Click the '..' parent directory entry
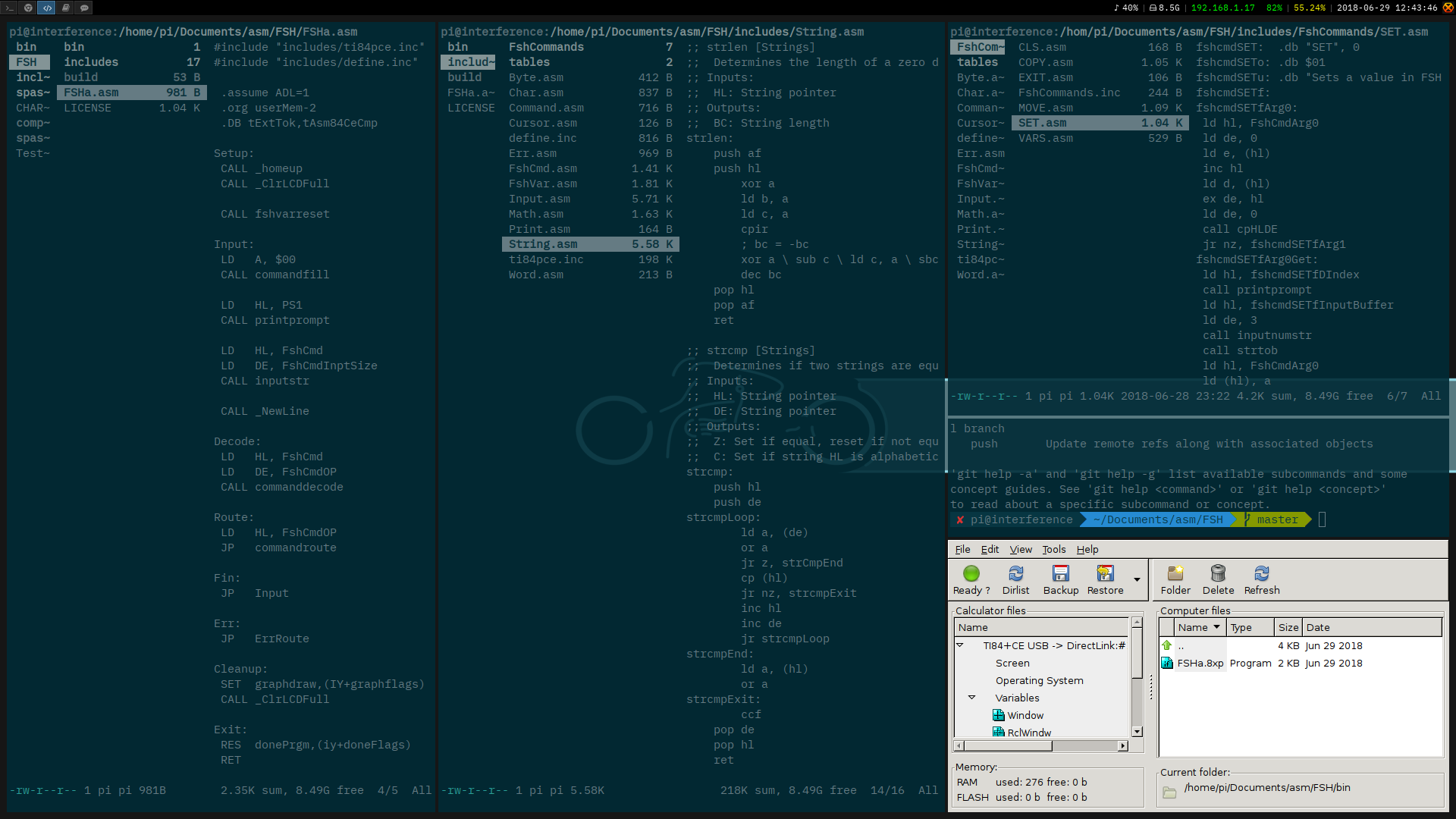Viewport: 1456px width, 819px height. (1181, 646)
